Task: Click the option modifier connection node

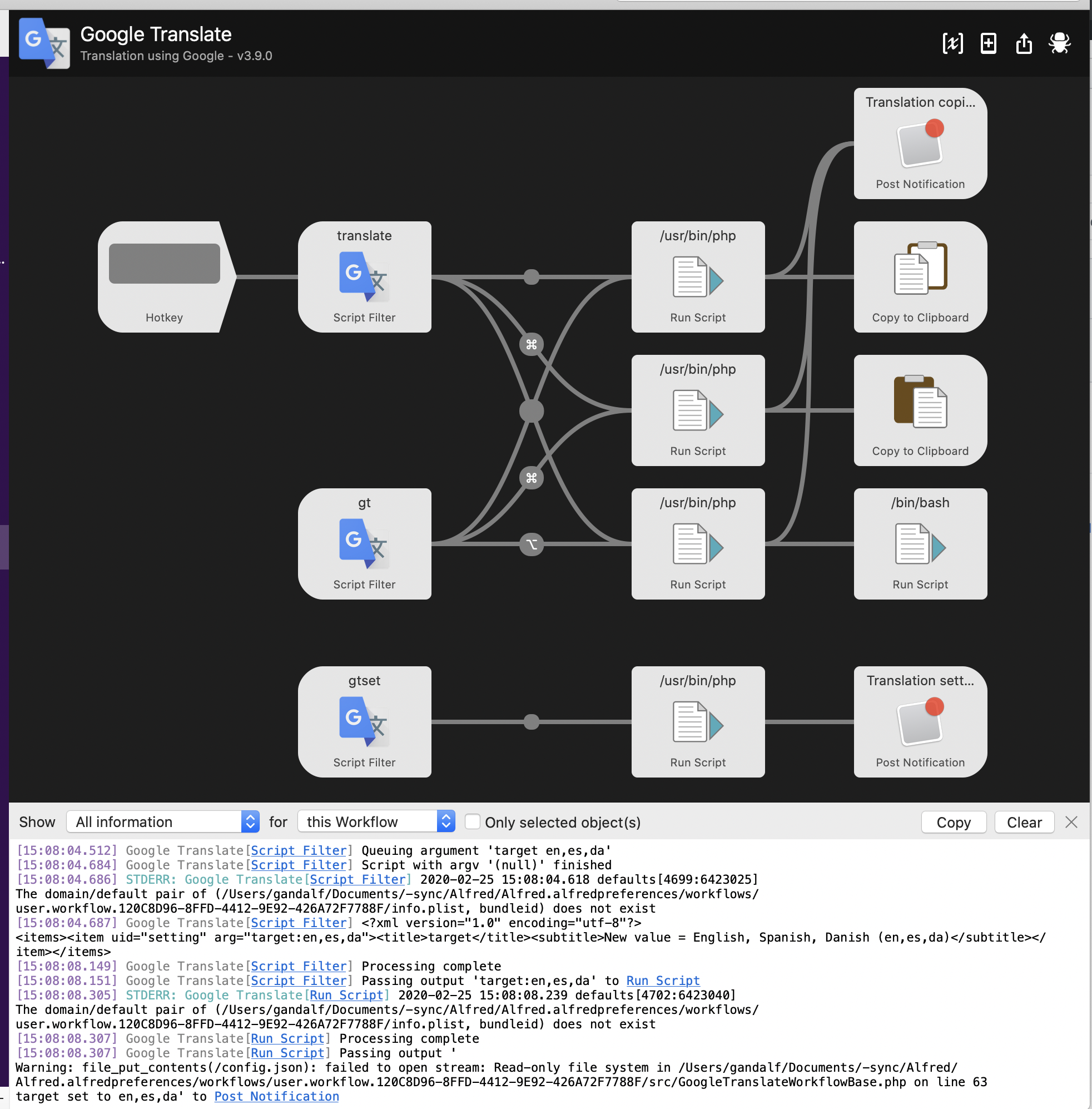Action: coord(531,544)
